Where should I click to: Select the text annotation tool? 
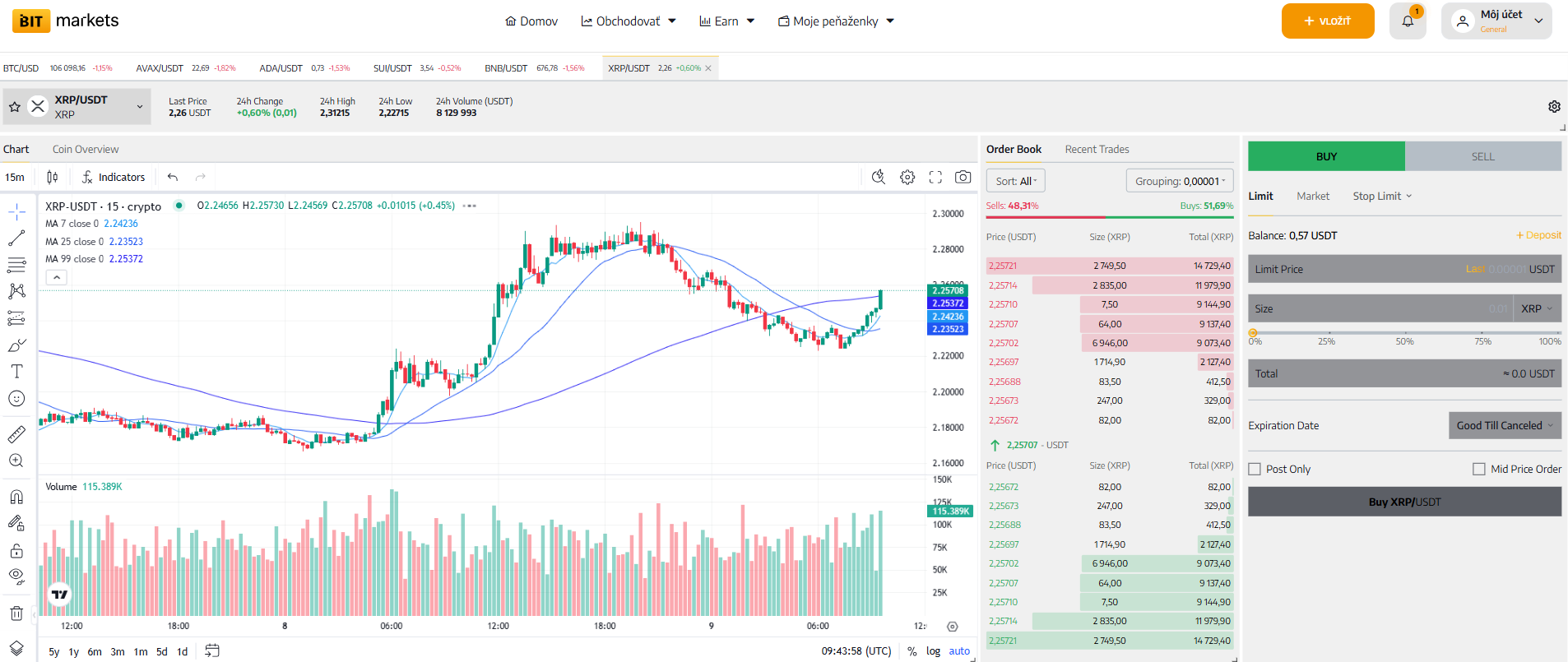tap(16, 372)
